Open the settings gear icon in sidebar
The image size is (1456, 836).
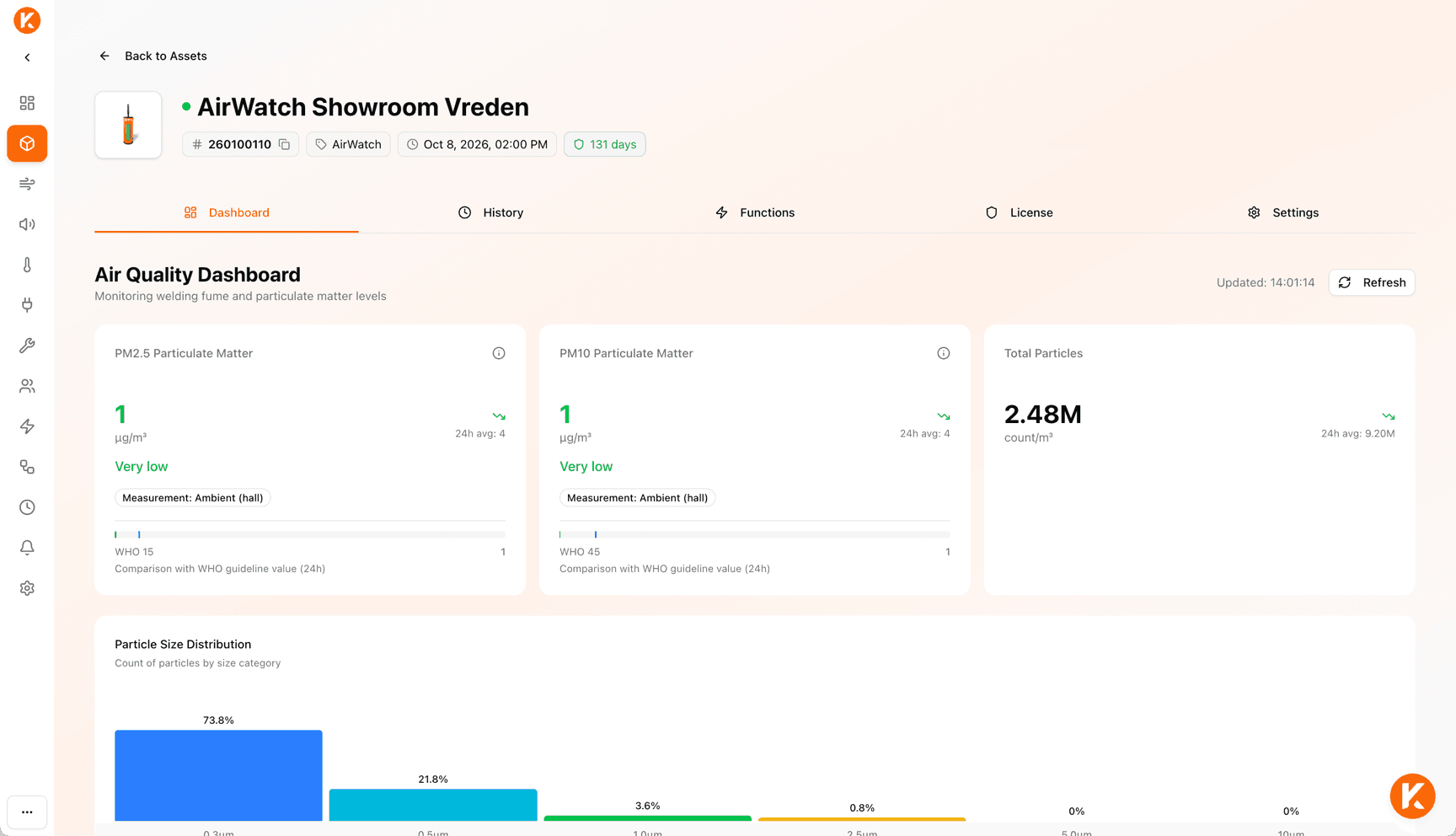[27, 588]
